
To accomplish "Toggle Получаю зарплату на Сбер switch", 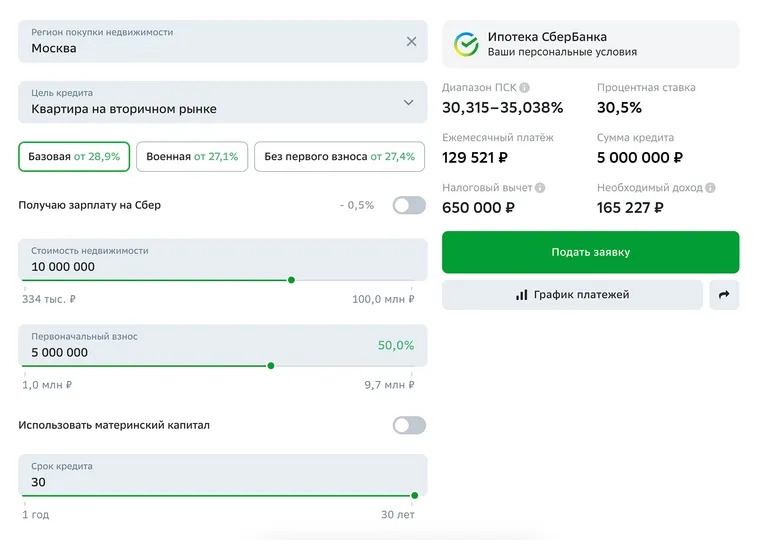I will [409, 205].
